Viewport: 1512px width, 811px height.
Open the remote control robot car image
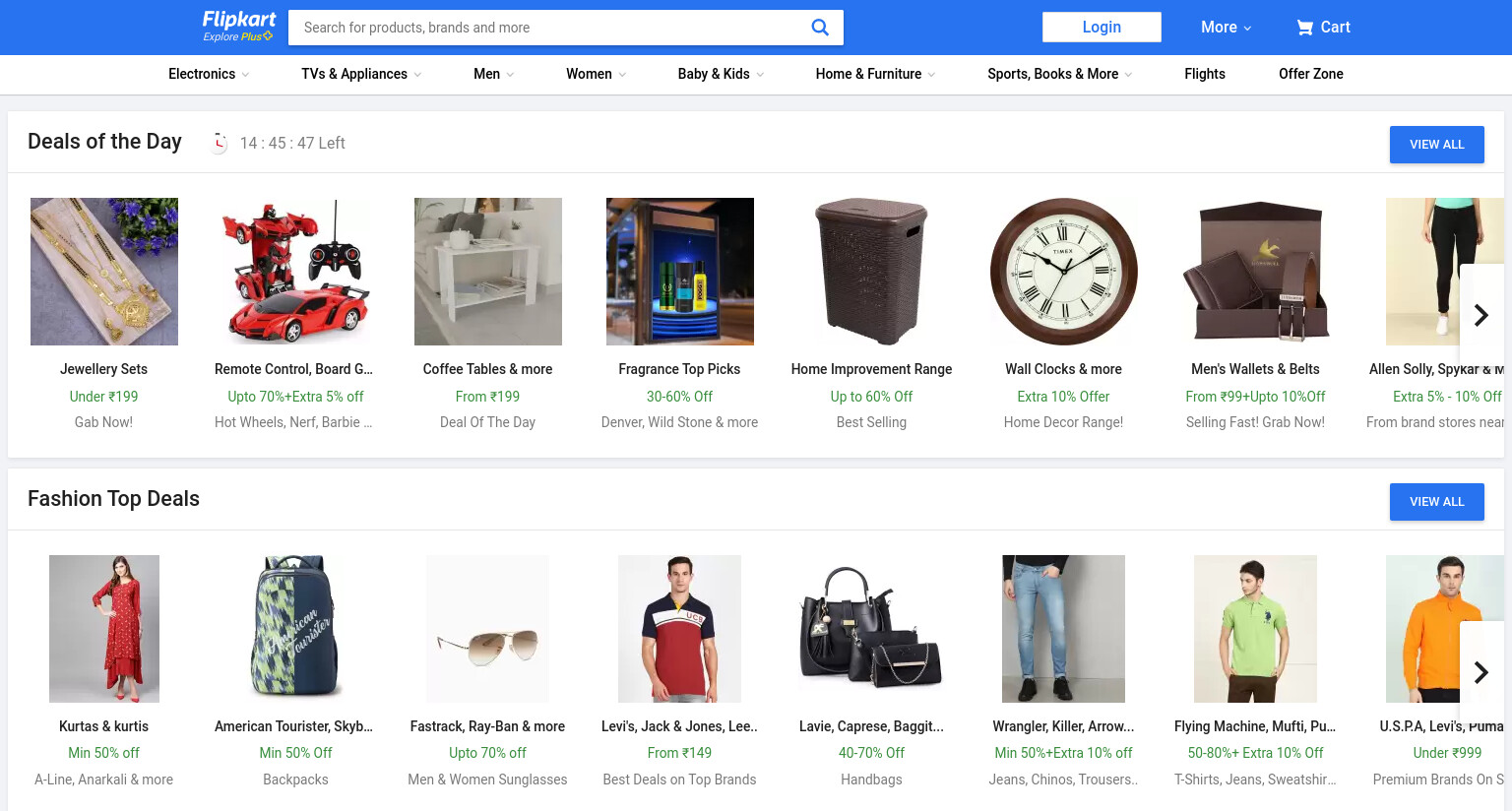[x=296, y=272]
